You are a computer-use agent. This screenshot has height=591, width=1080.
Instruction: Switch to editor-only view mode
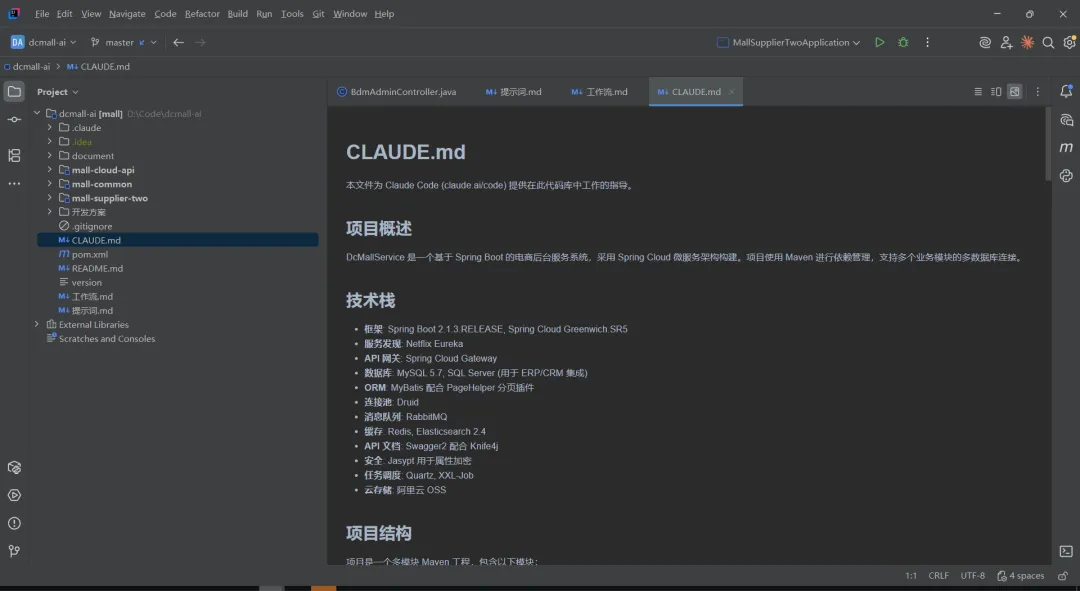(977, 92)
